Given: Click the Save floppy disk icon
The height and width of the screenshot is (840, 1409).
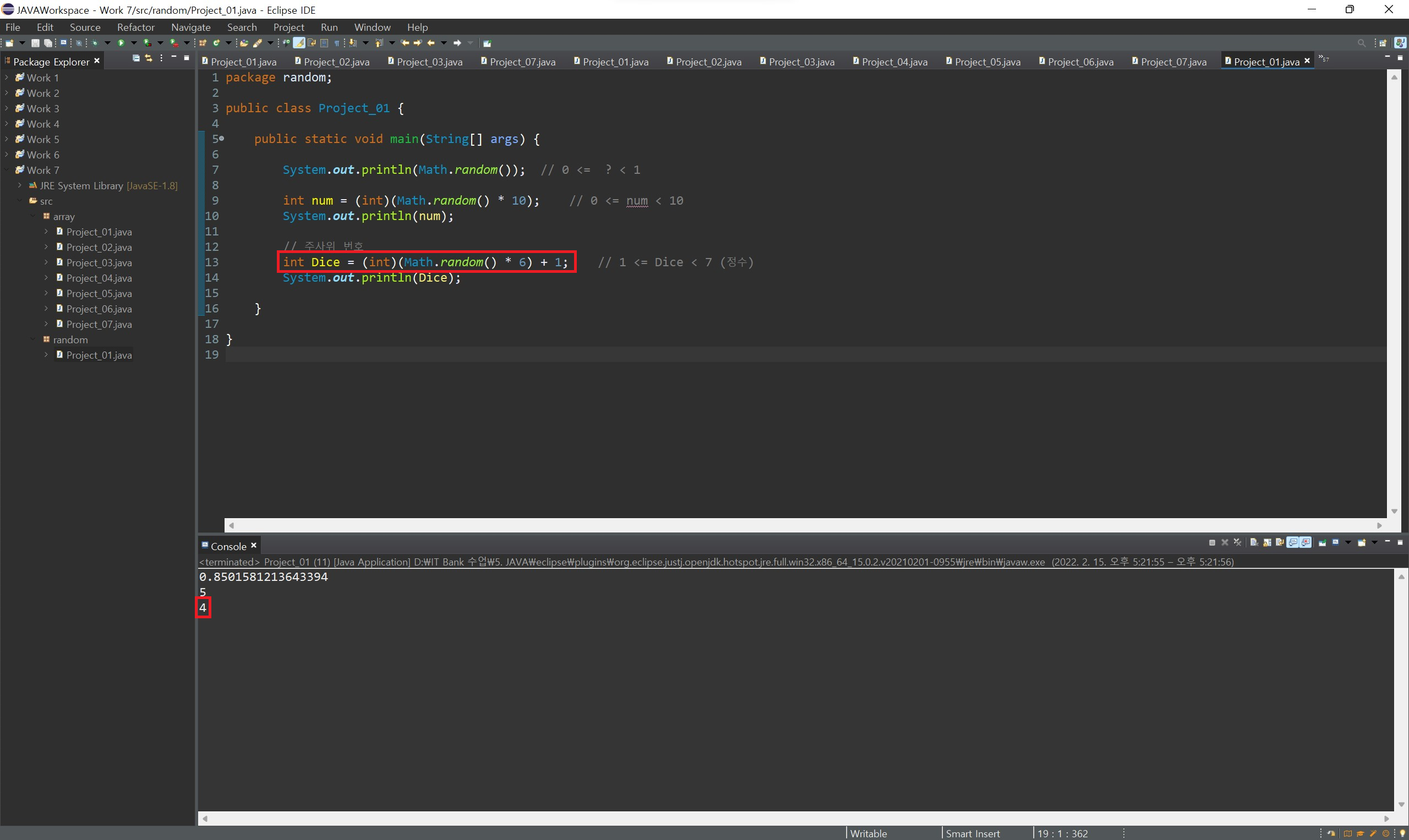Looking at the screenshot, I should [35, 43].
